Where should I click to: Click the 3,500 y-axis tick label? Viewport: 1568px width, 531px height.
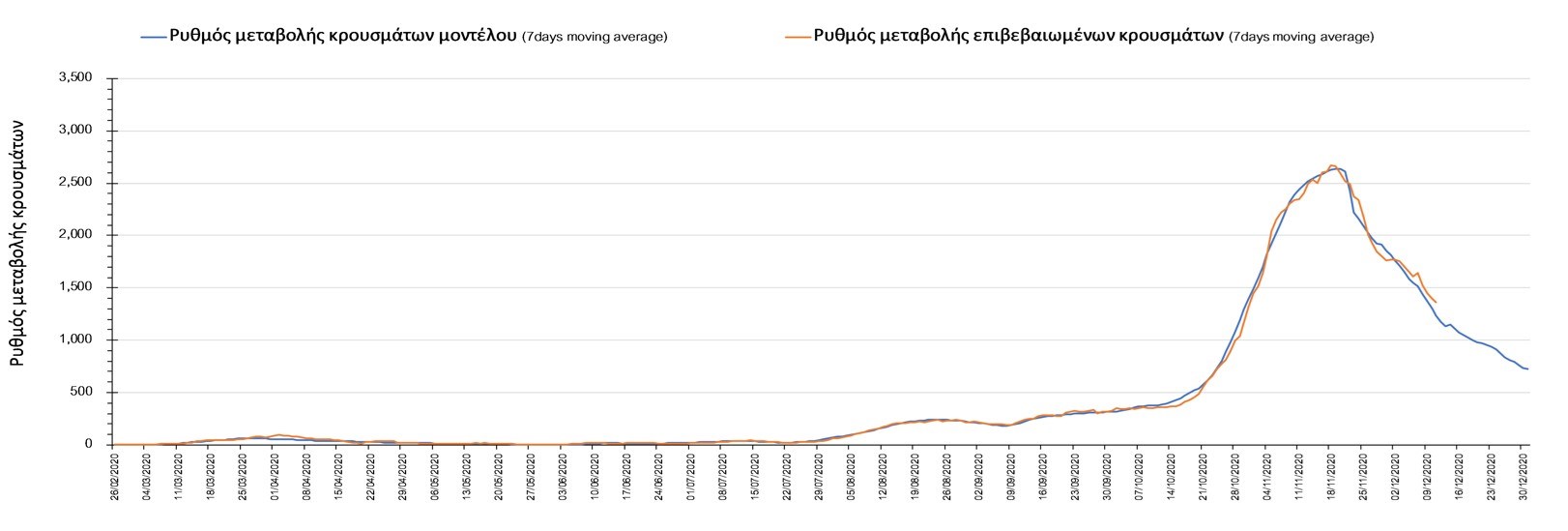click(76, 77)
